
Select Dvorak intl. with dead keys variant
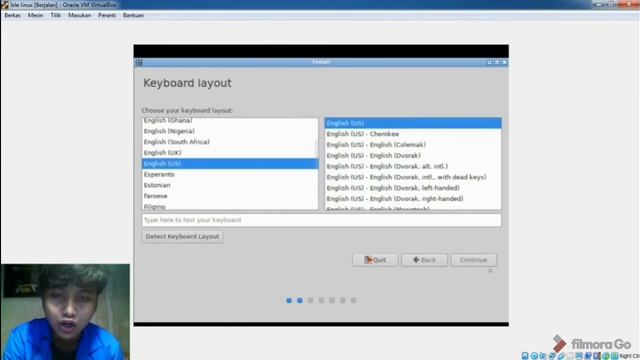(x=413, y=177)
